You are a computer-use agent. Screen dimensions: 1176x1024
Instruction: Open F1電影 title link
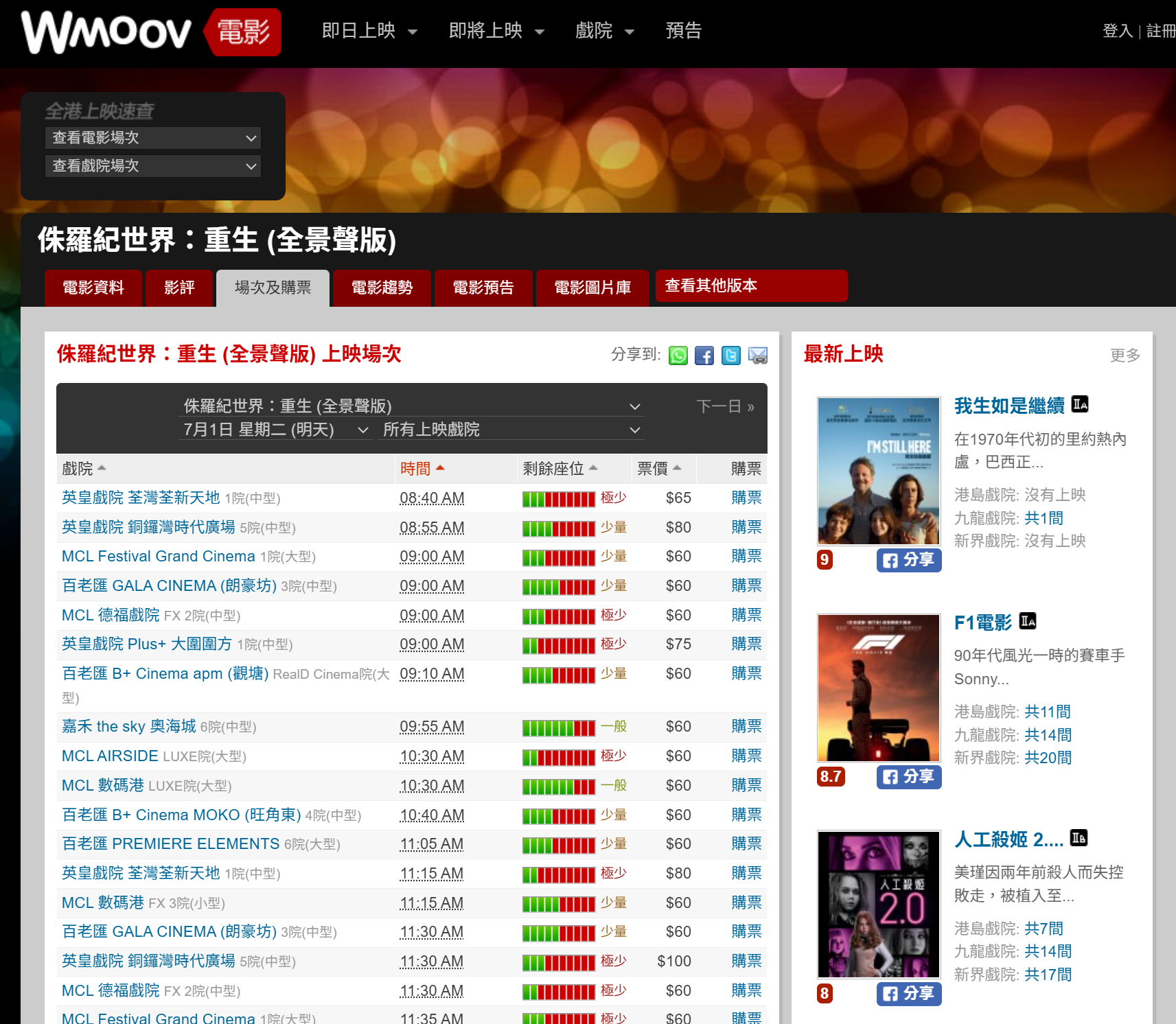[x=983, y=622]
